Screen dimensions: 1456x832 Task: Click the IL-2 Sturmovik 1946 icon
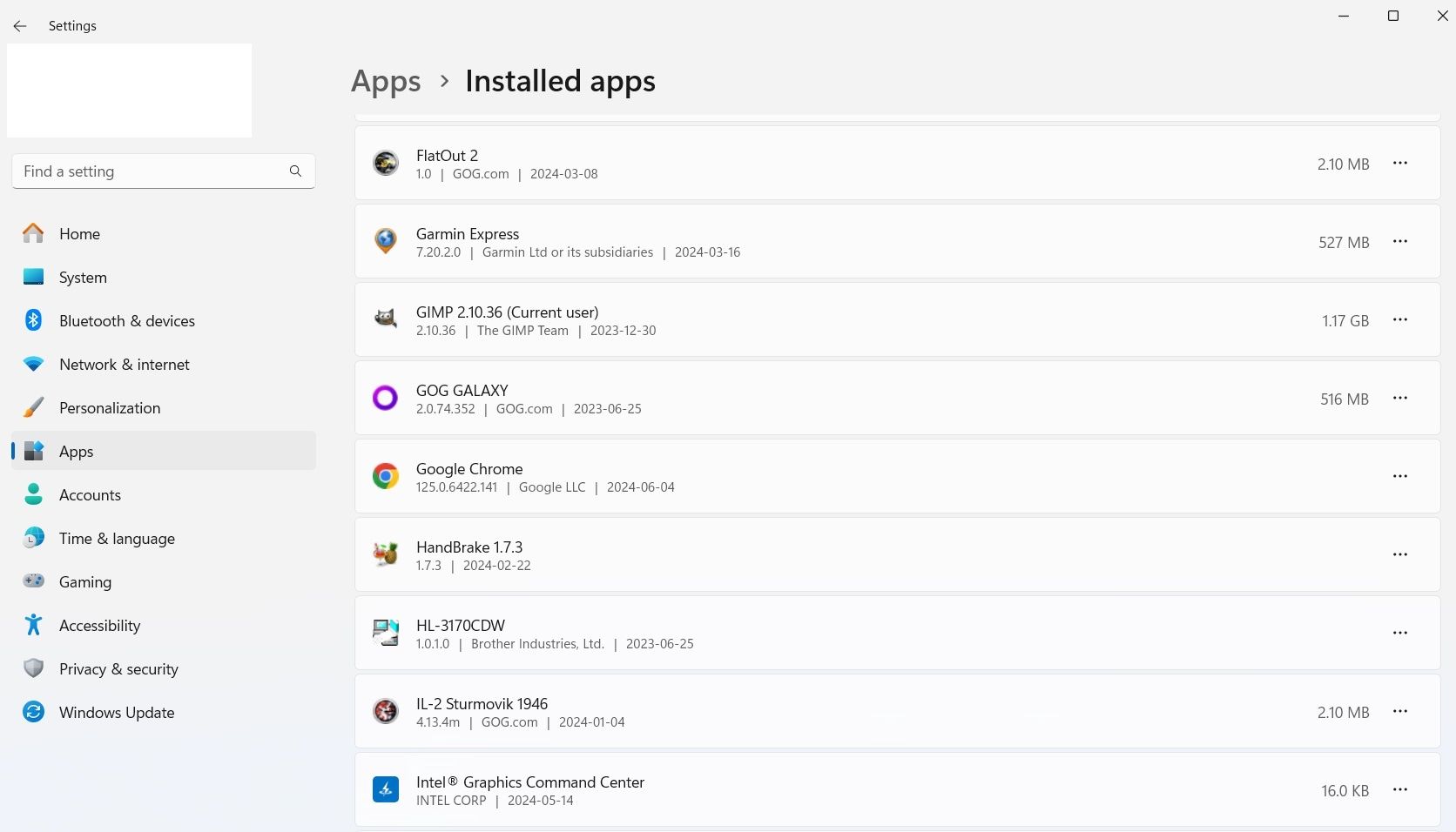[386, 711]
